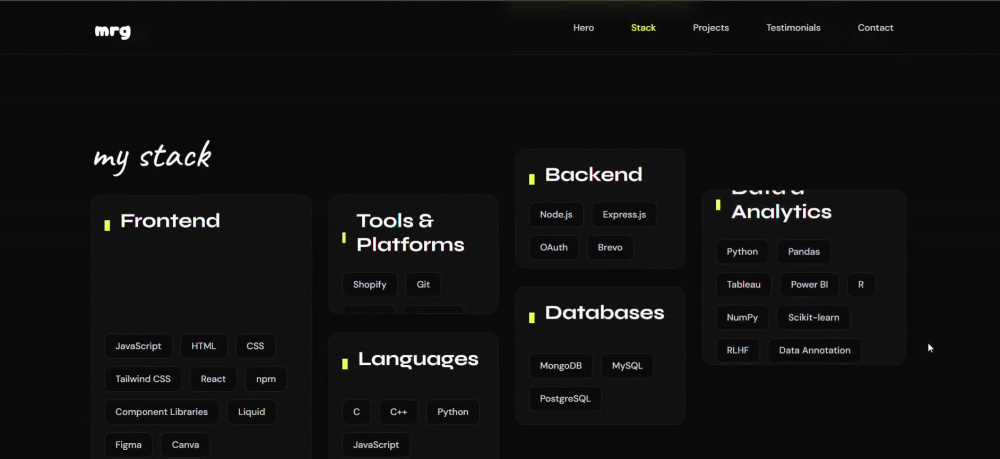Navigate to Projects section
This screenshot has width=1000, height=459.
(711, 27)
